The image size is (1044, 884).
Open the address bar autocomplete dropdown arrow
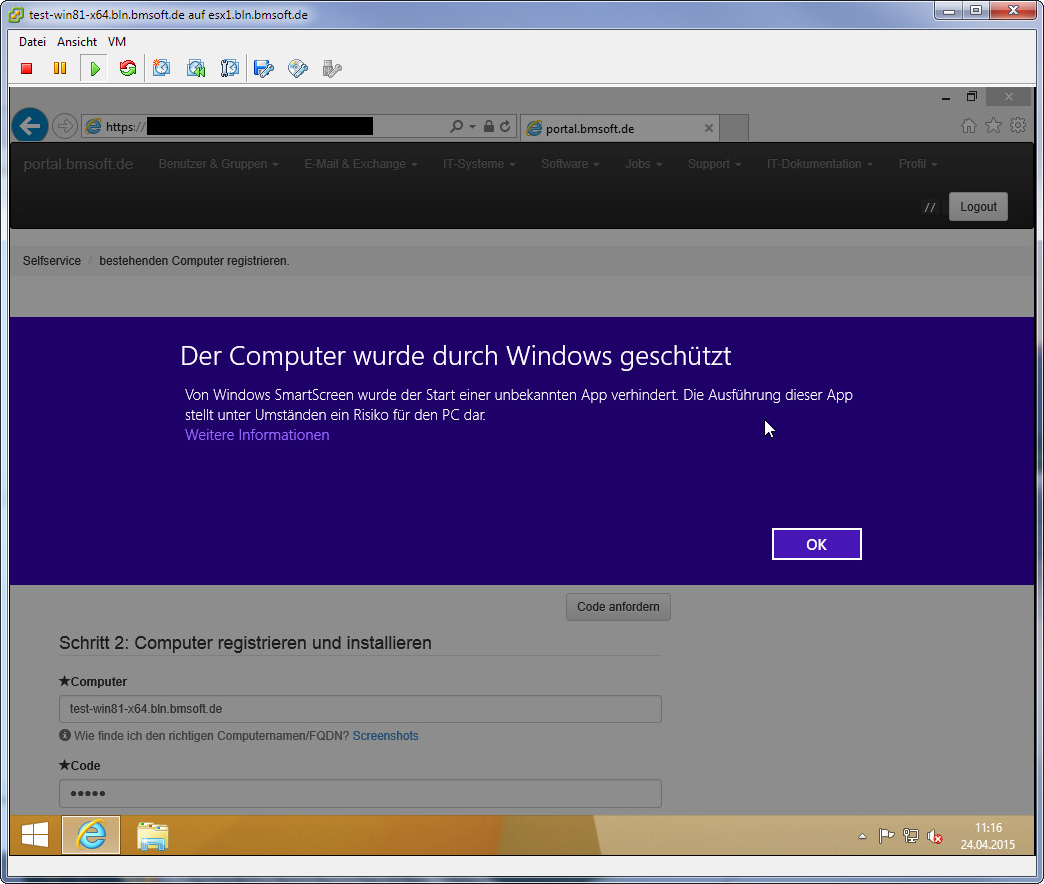[x=472, y=126]
